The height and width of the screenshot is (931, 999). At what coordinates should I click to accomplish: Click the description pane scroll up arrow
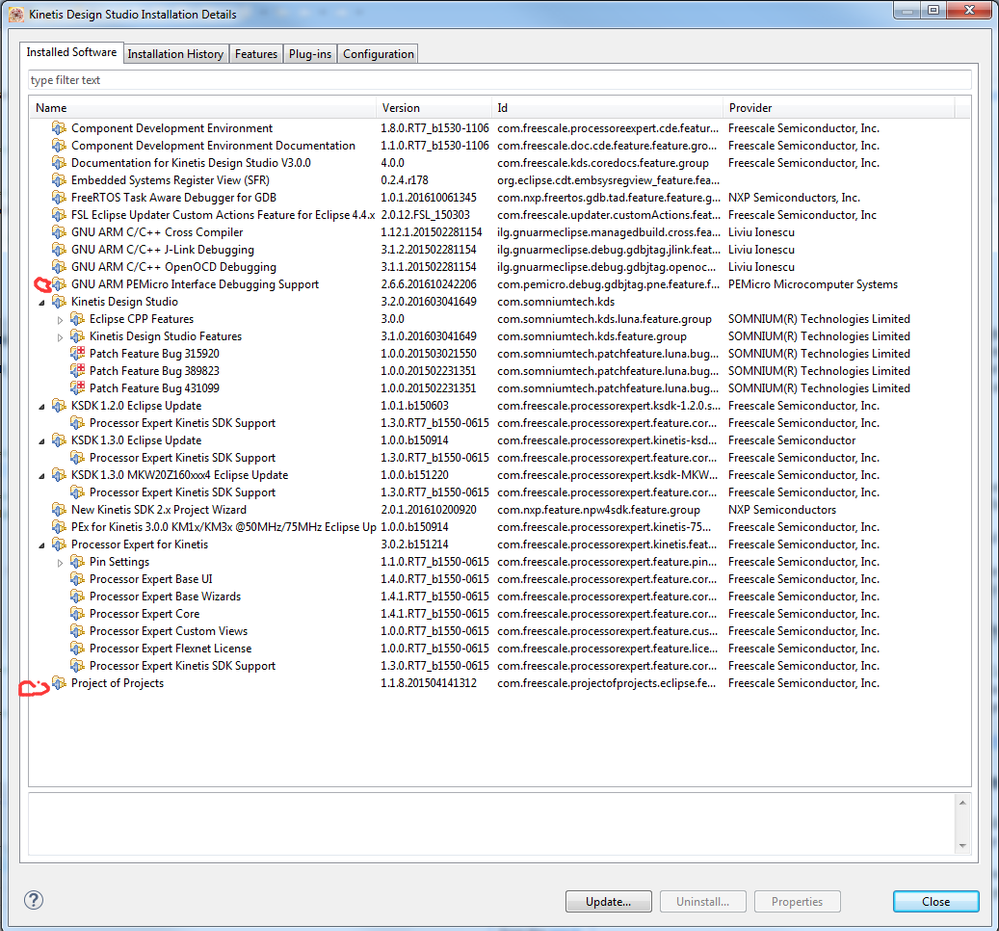962,803
